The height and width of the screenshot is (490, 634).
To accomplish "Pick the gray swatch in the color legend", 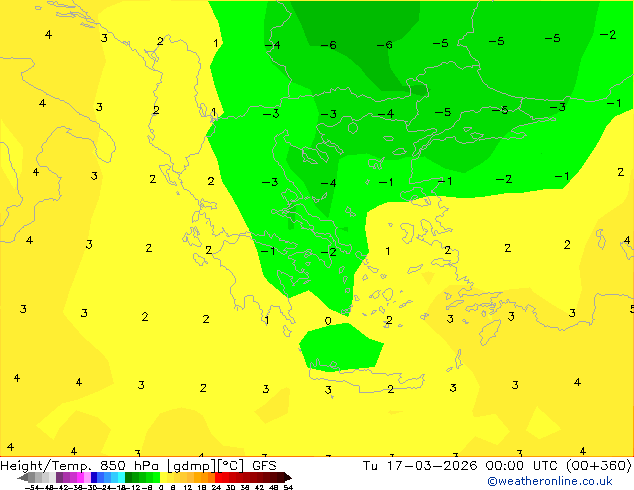I will click(x=32, y=478).
